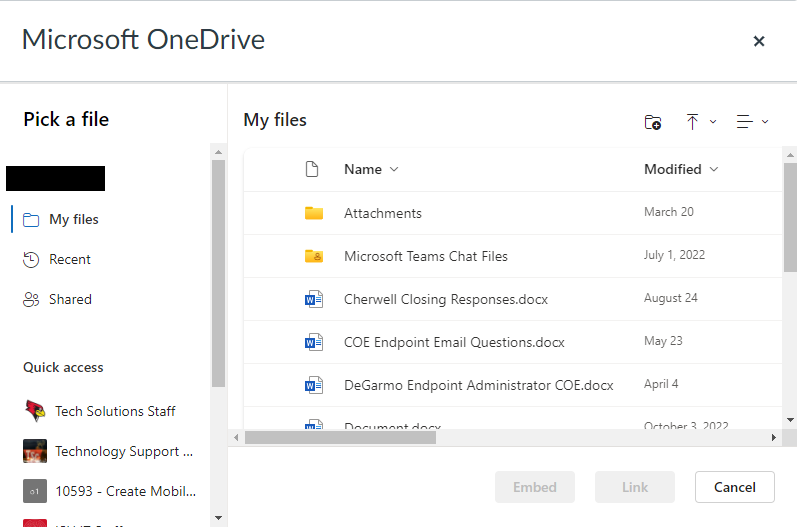The width and height of the screenshot is (797, 527).
Task: Click the Cancel button
Action: click(x=734, y=487)
